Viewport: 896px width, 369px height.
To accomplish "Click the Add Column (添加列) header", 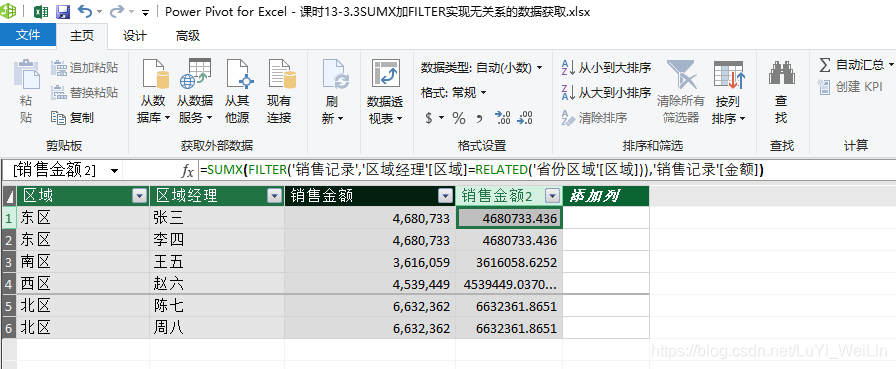I will point(606,196).
